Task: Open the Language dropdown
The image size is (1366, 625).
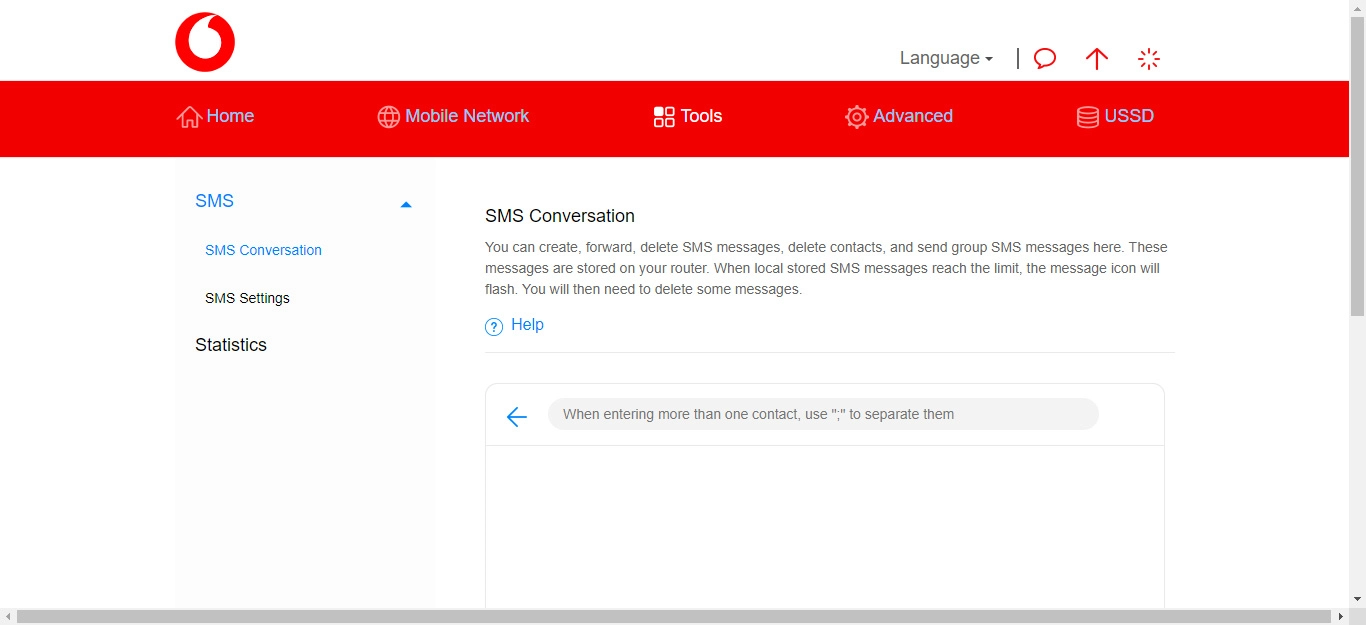Action: [x=944, y=58]
